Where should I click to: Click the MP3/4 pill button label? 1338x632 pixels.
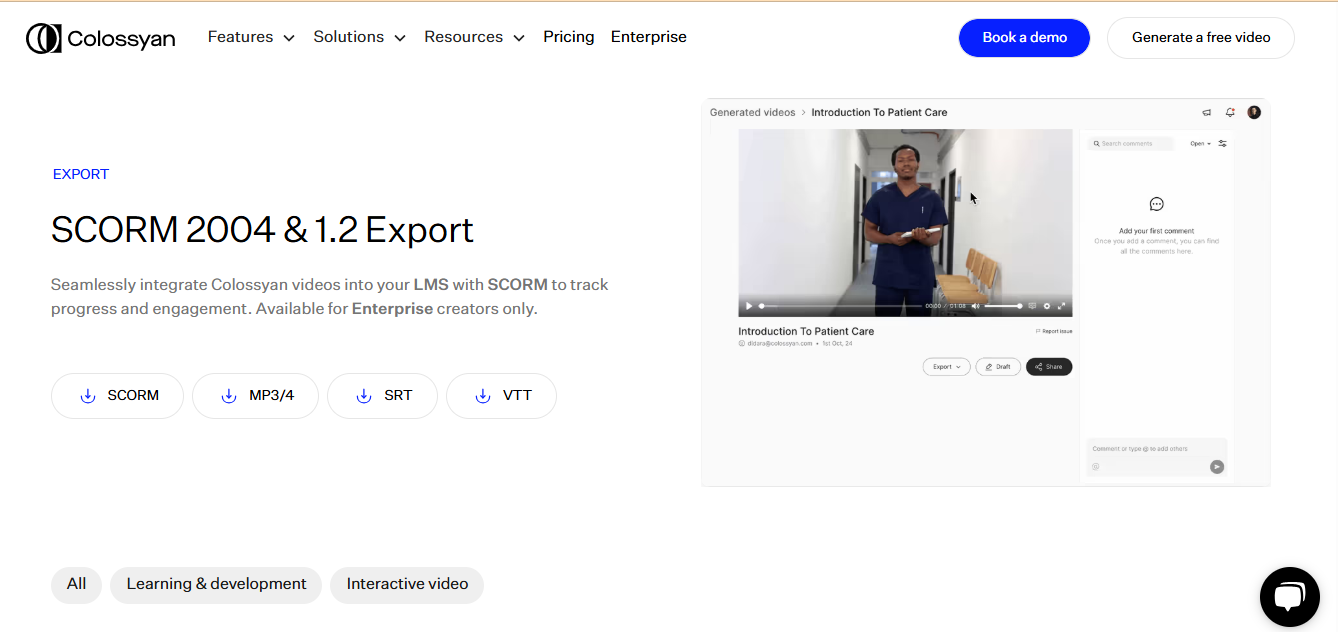(x=272, y=396)
